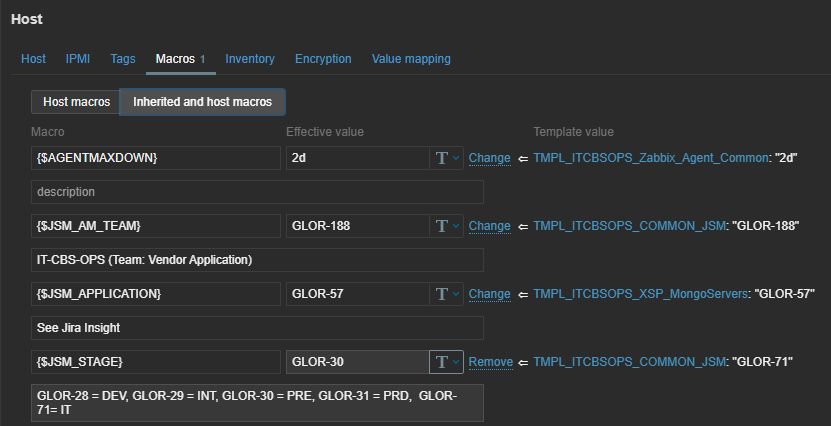Click the {$AGENTMAXDOWN} description field

pyautogui.click(x=257, y=192)
